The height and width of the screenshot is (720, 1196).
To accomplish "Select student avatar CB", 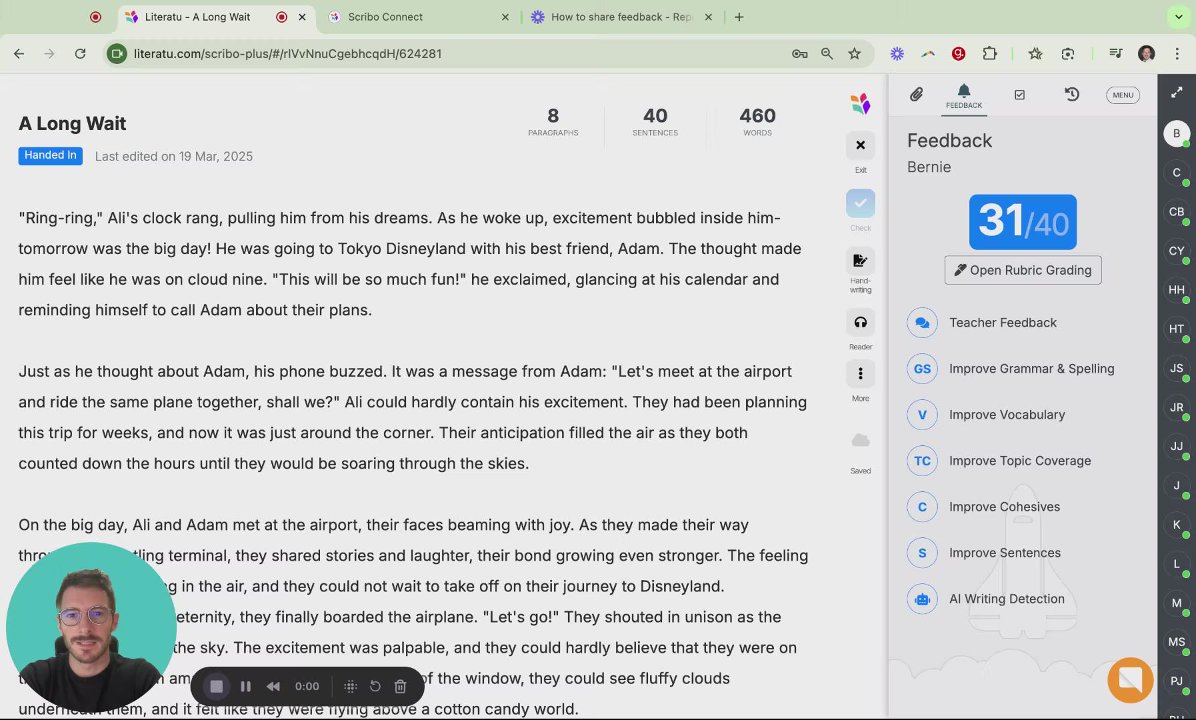I will pyautogui.click(x=1176, y=212).
